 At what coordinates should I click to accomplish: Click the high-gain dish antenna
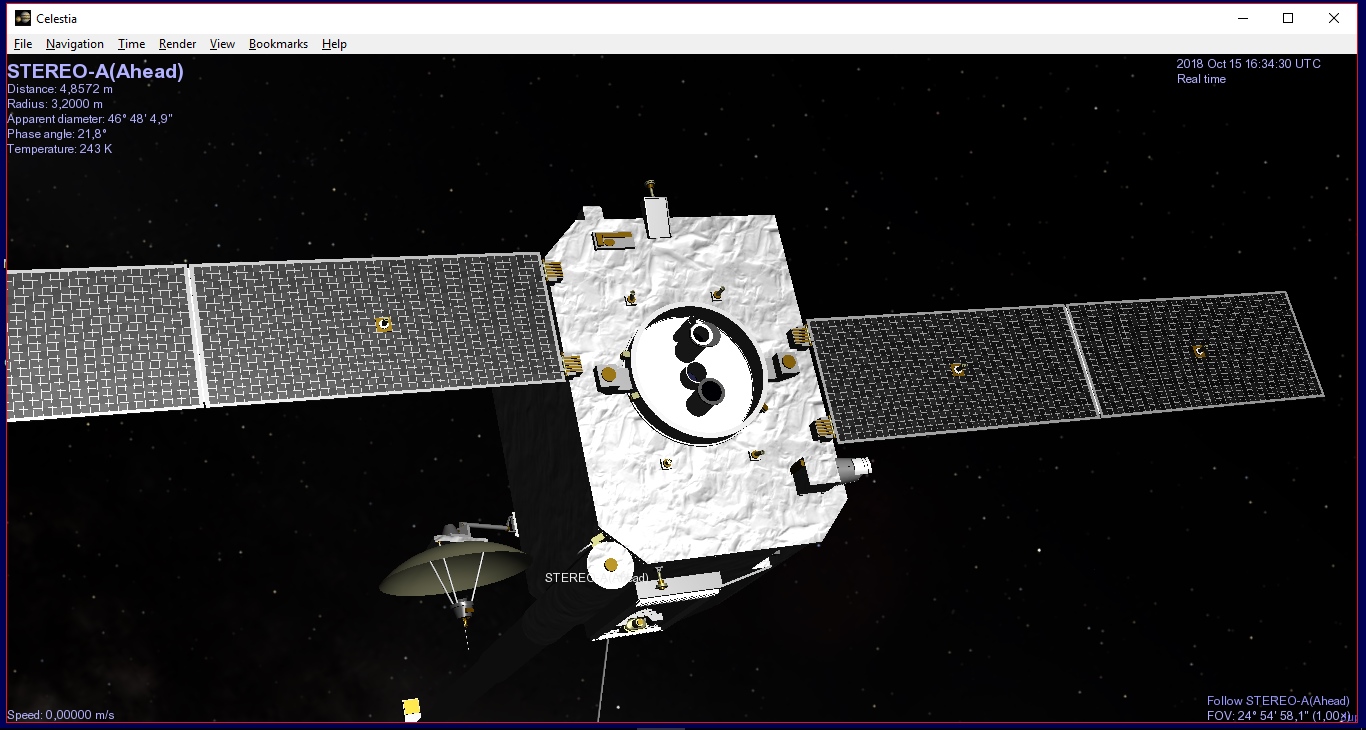coord(452,570)
